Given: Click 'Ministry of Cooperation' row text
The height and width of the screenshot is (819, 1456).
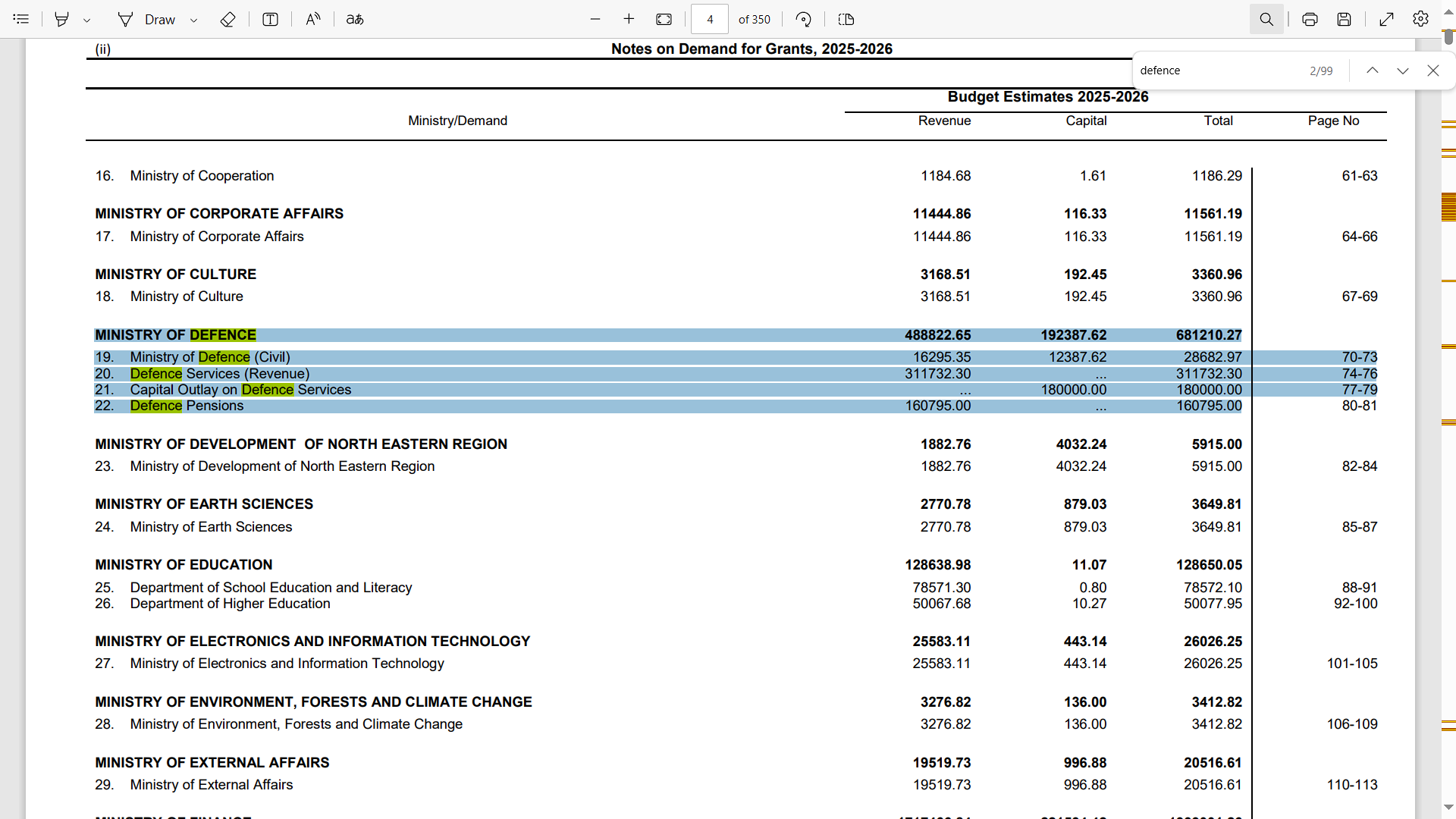Looking at the screenshot, I should click(202, 176).
